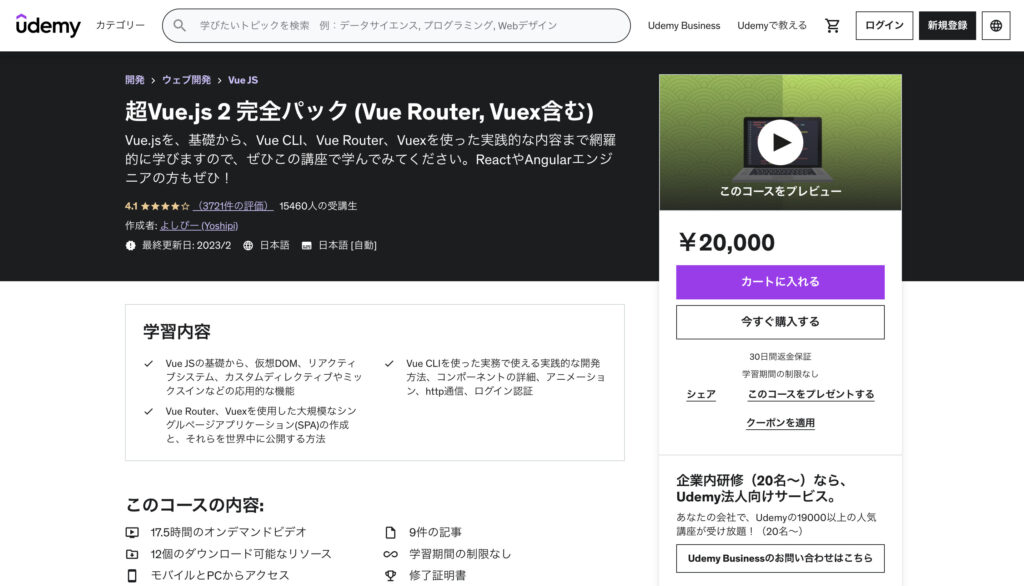The width and height of the screenshot is (1024, 586).
Task: Open instructor よしぴー (Yoshipi) link
Action: pos(199,226)
